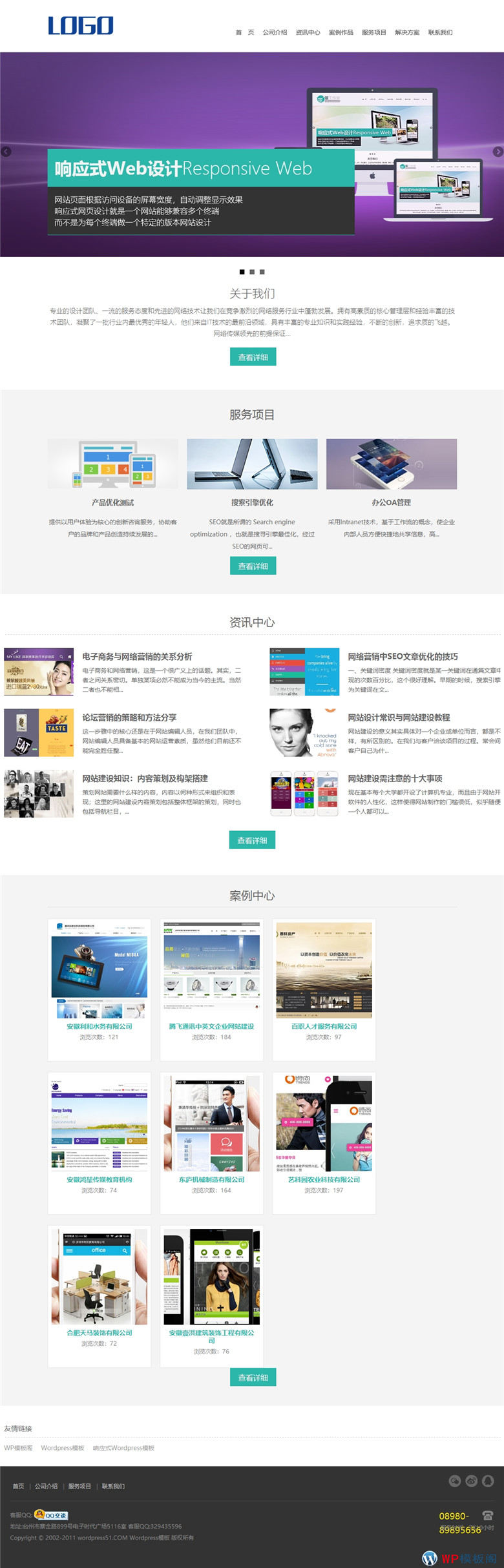
Task: Open case image 腾飞通讯中英文企业网站建设
Action: tap(212, 971)
